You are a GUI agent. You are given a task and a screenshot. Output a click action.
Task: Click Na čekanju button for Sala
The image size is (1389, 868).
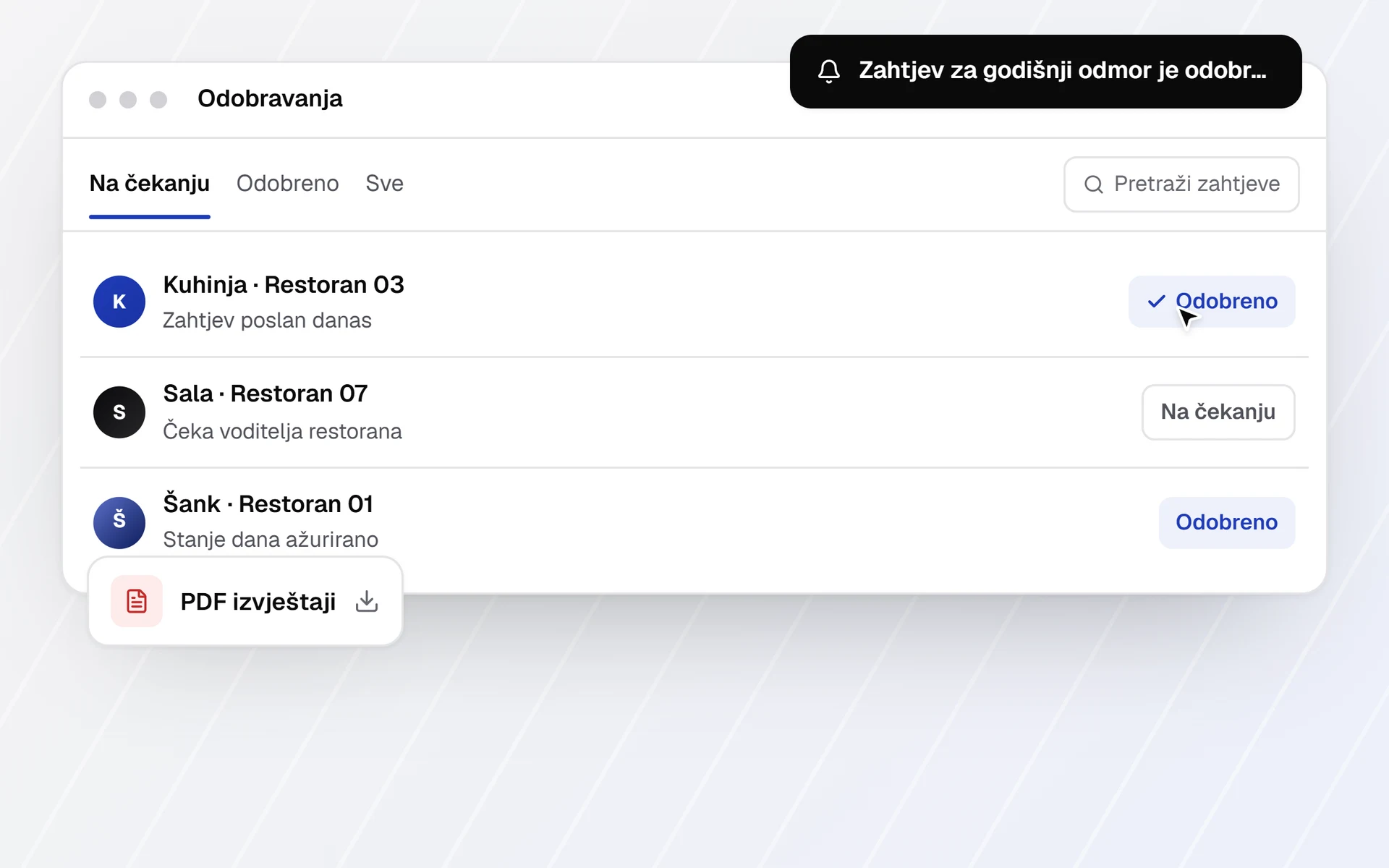pyautogui.click(x=1218, y=412)
